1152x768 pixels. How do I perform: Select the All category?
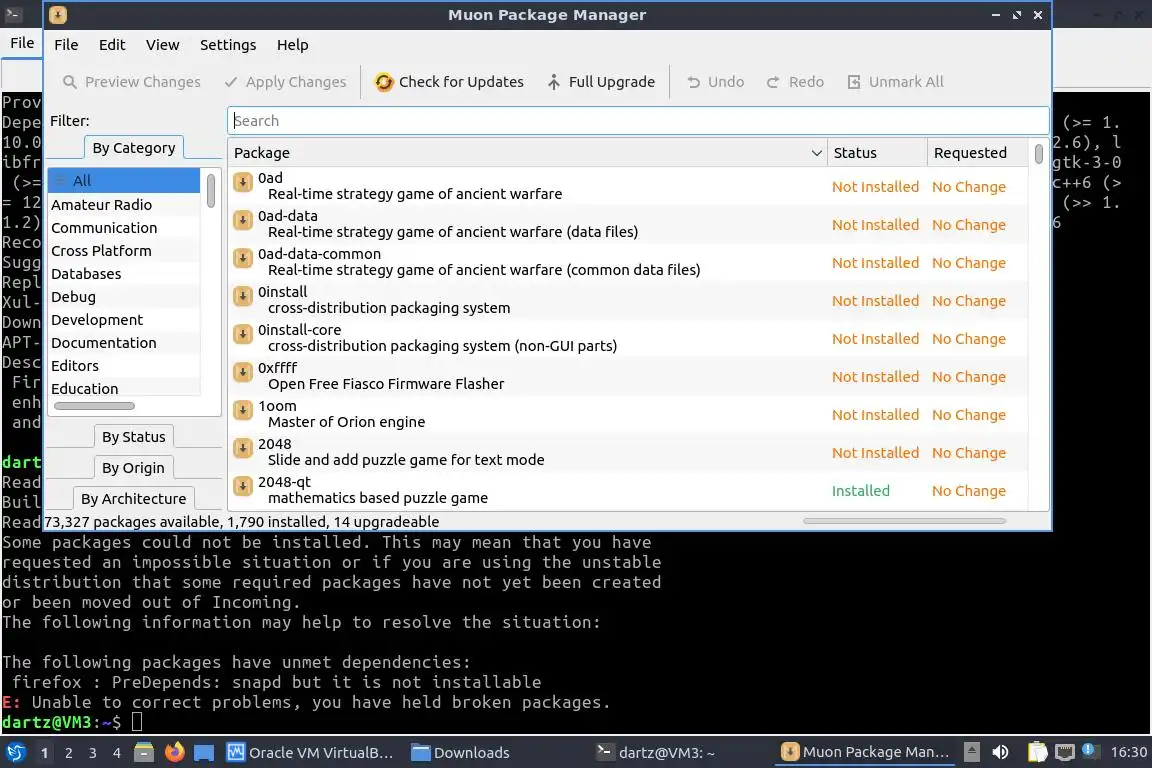(x=123, y=181)
